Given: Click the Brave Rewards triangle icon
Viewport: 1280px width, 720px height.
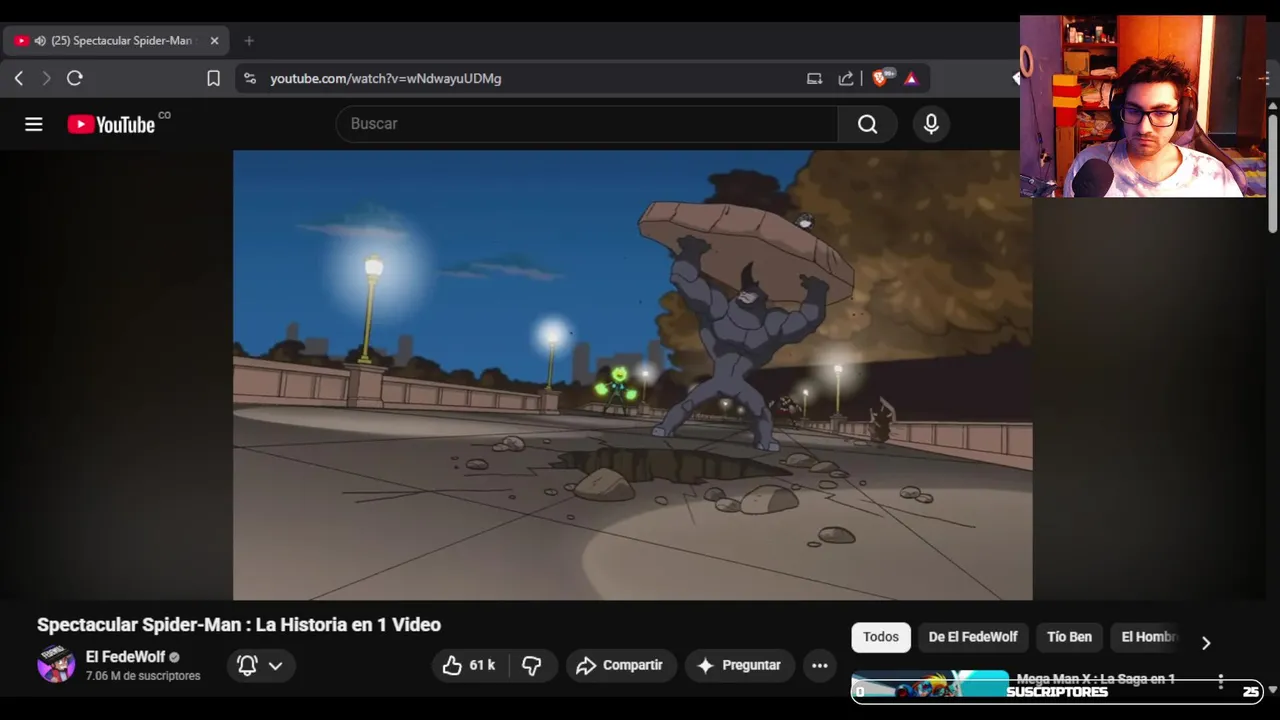Looking at the screenshot, I should (911, 78).
